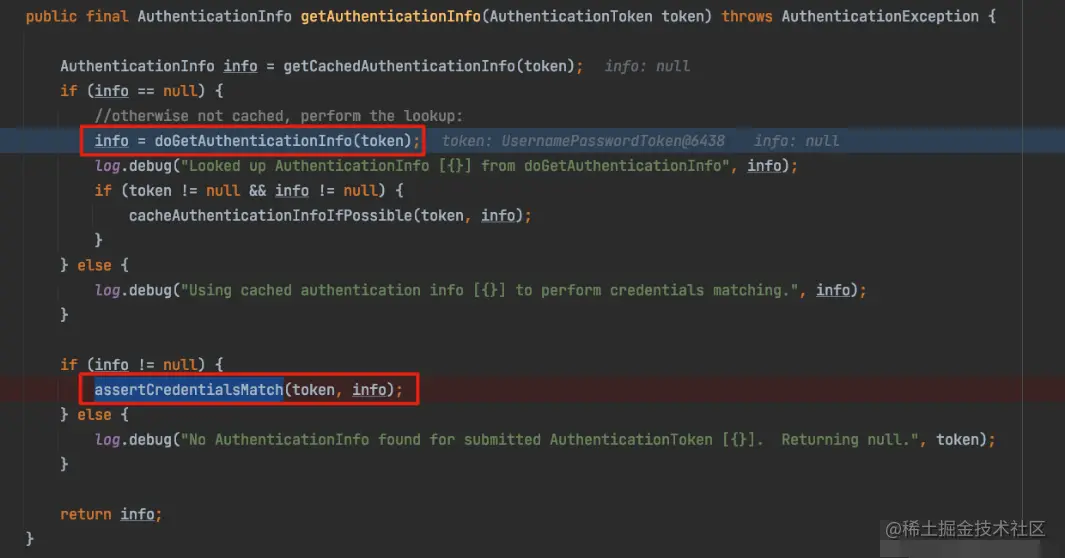
Task: Click the info == null condition
Action: [x=145, y=91]
